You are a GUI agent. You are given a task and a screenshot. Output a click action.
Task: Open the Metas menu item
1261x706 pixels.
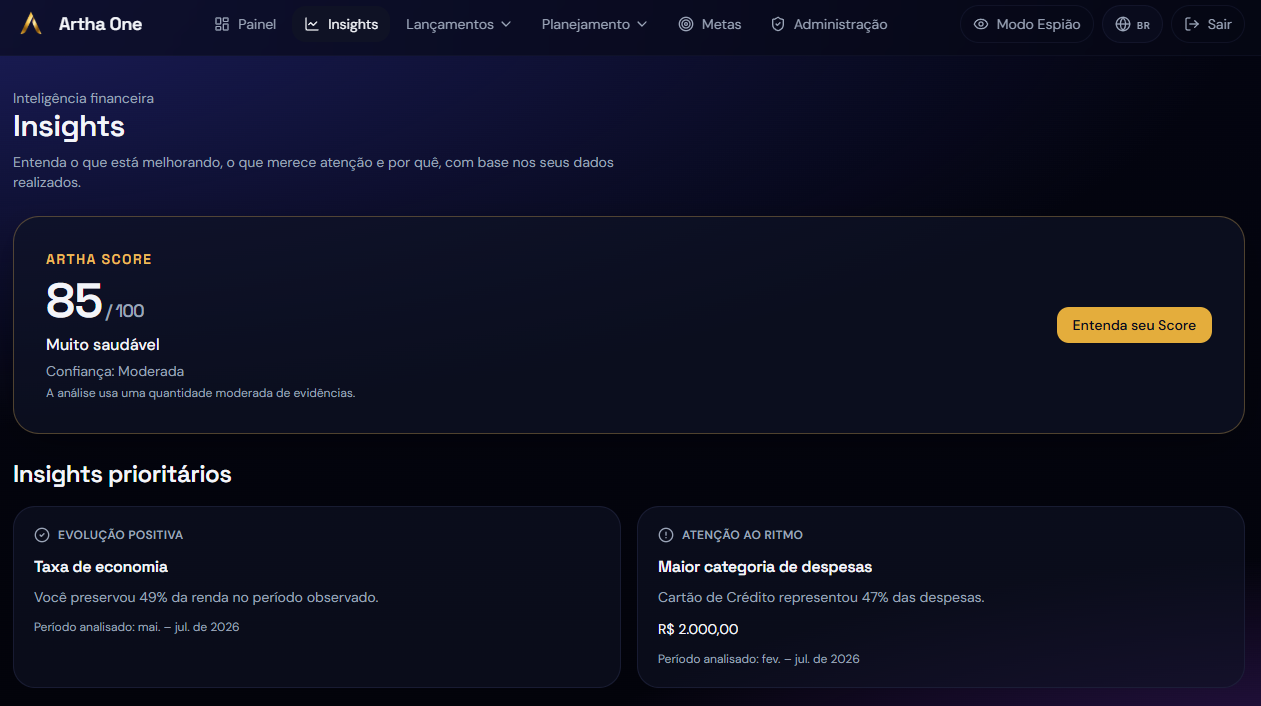pos(710,24)
